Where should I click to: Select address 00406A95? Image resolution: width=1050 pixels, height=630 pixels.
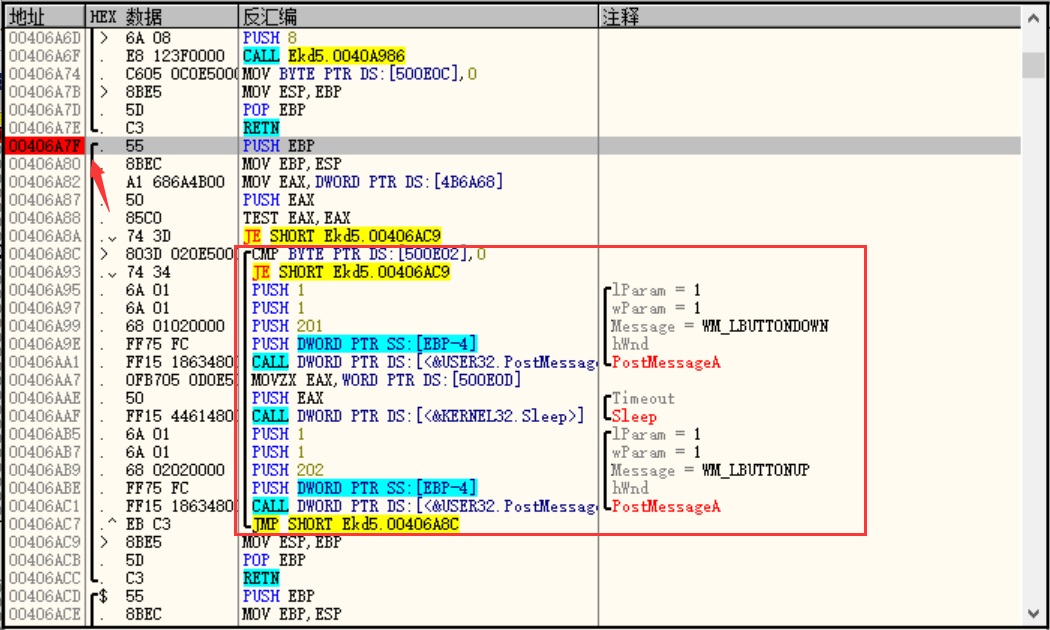pyautogui.click(x=44, y=291)
